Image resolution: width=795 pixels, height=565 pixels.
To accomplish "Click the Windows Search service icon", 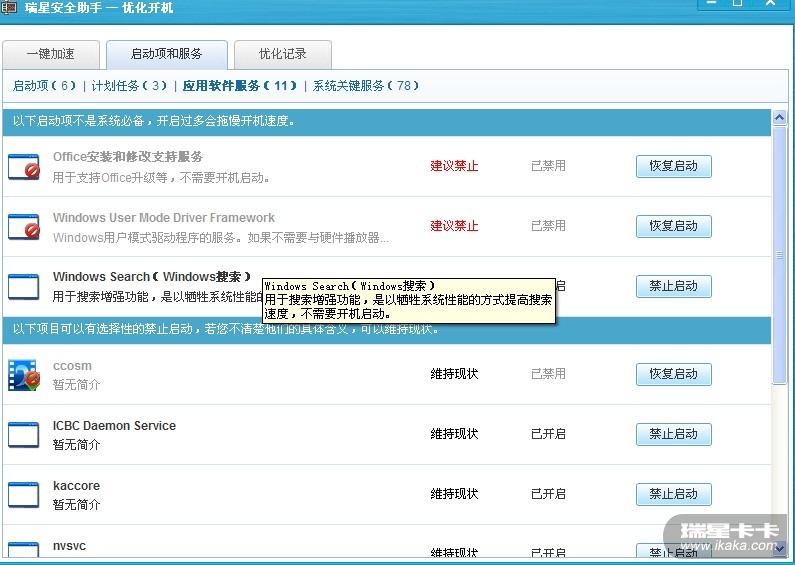I will 24,286.
